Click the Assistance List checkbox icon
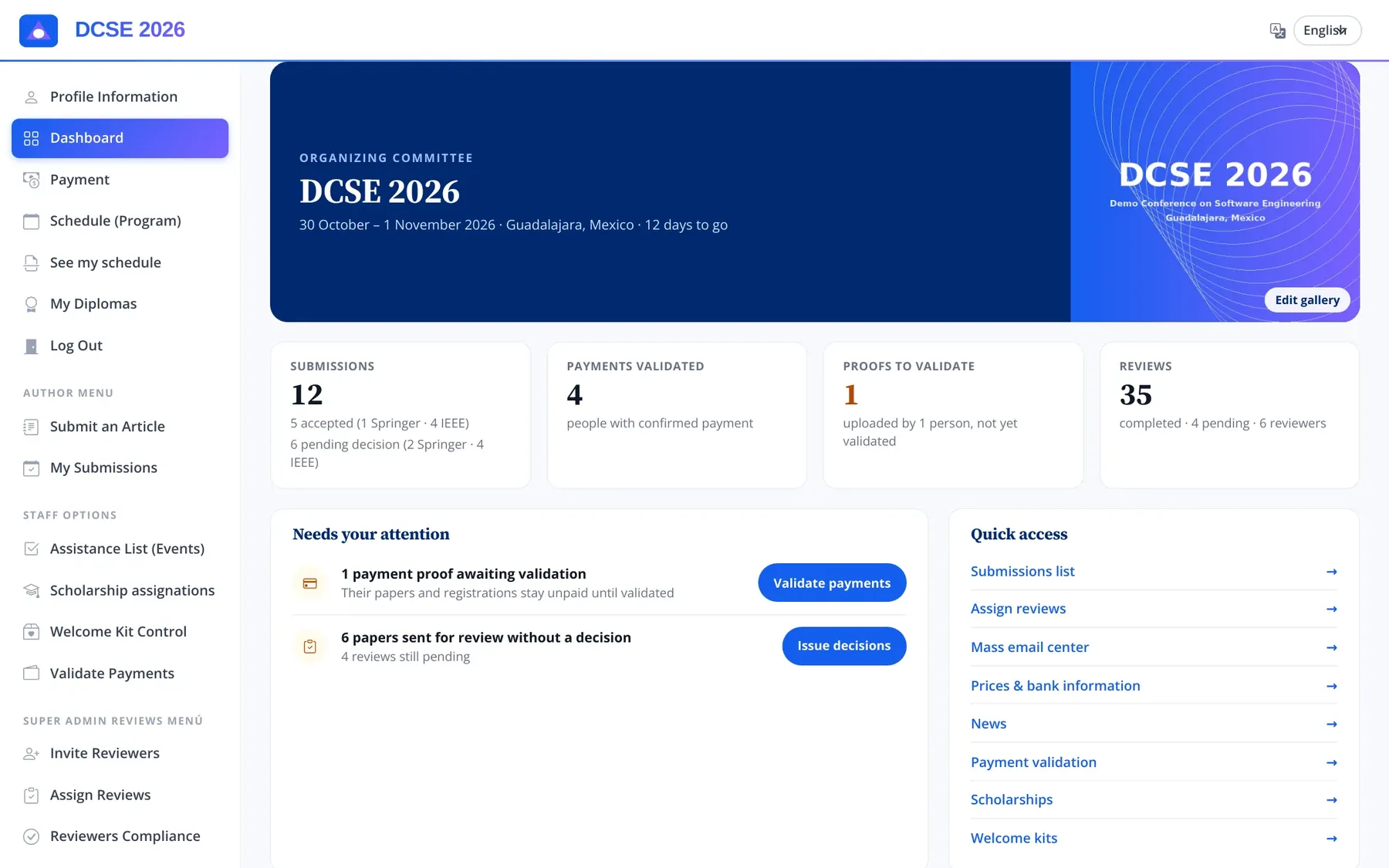 [x=31, y=549]
